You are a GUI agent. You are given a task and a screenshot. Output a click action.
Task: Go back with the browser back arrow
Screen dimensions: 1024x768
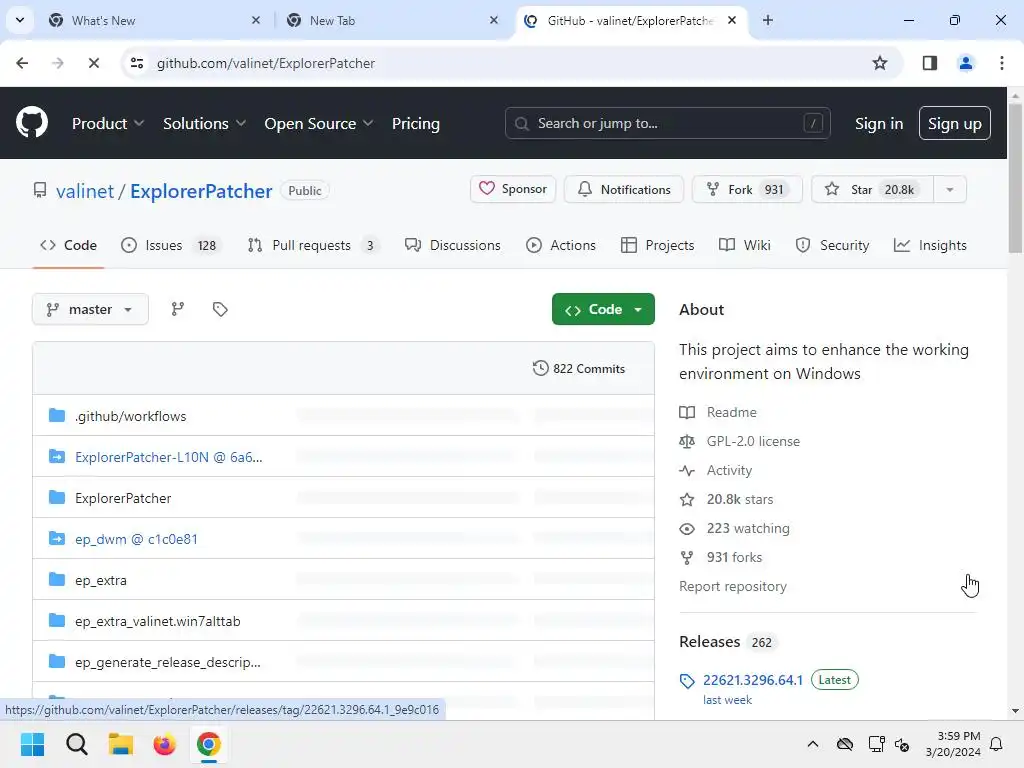(x=22, y=63)
